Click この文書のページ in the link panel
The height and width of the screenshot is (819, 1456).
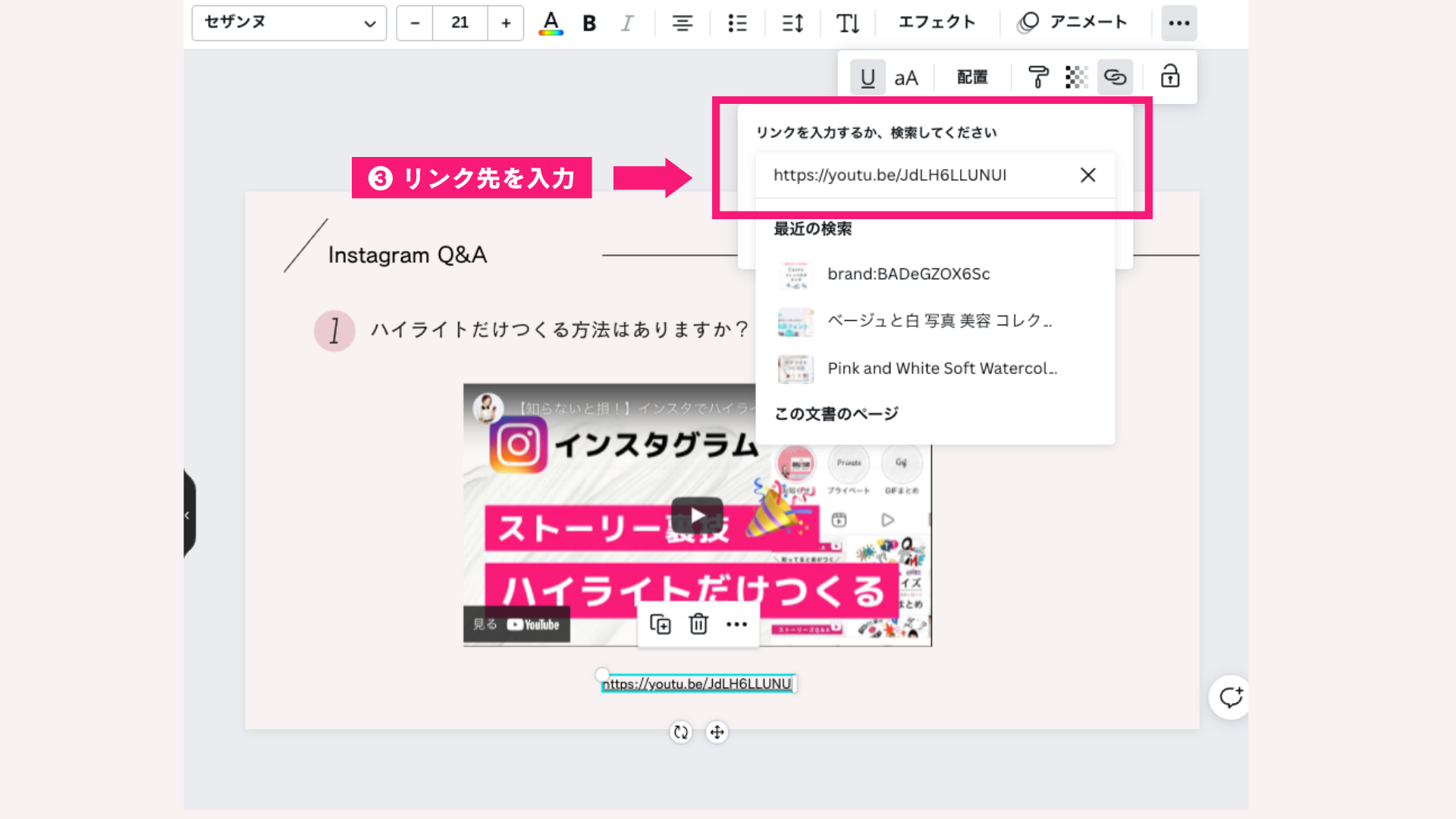click(835, 413)
